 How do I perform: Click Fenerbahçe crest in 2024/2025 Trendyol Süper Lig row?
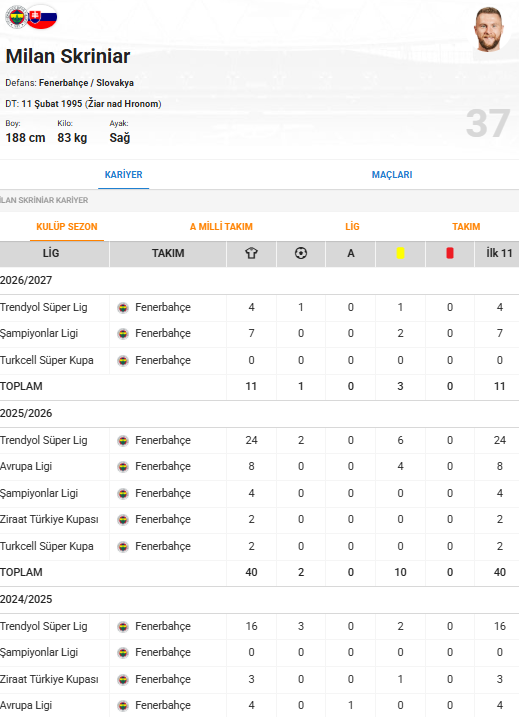[123, 627]
